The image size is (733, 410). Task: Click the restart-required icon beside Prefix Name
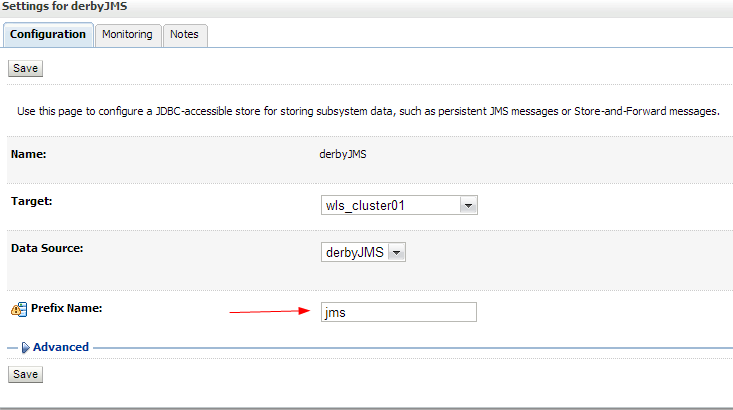pyautogui.click(x=19, y=309)
